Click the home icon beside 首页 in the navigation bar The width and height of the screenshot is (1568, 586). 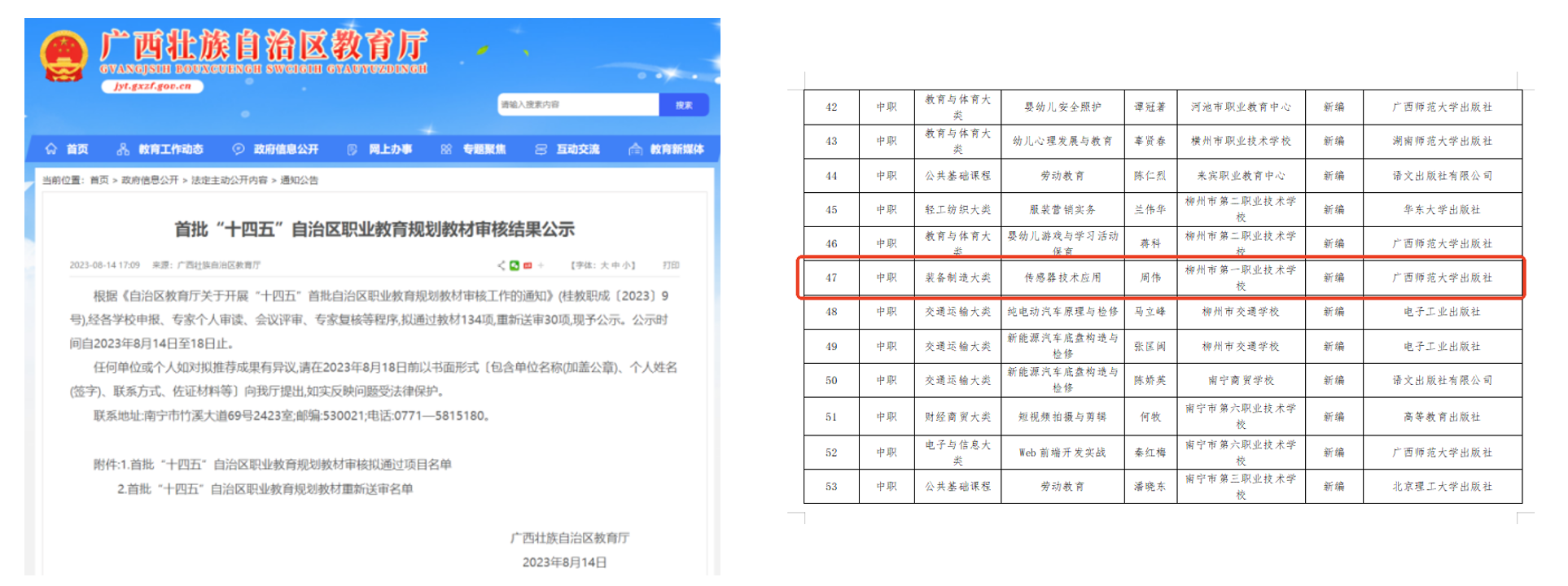51,149
